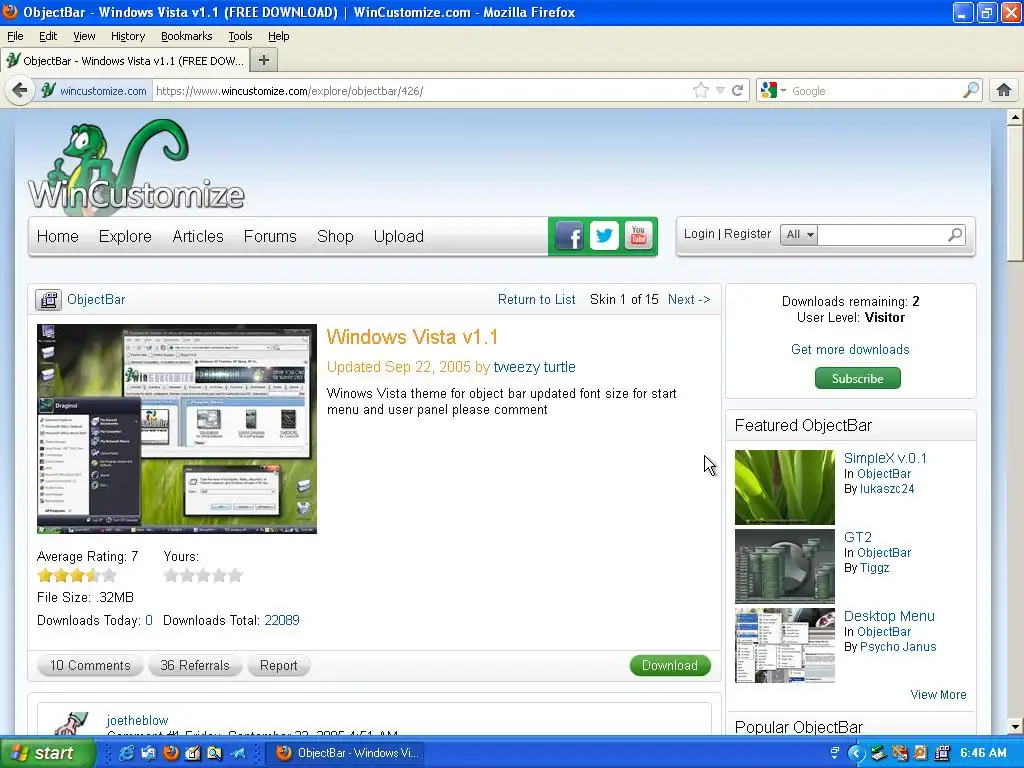
Task: Go to the Forums navigation item
Action: 270,236
